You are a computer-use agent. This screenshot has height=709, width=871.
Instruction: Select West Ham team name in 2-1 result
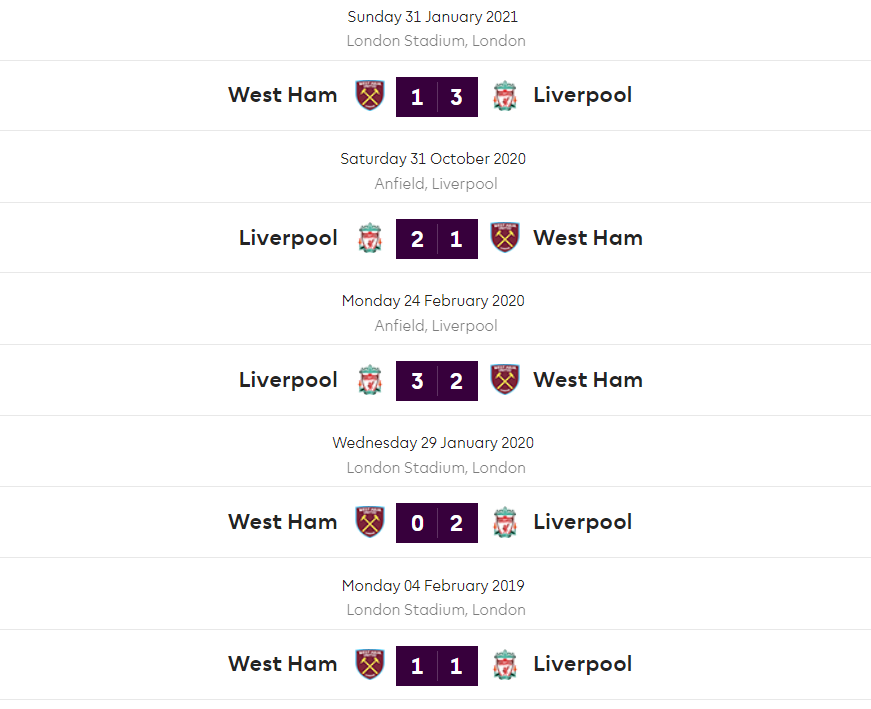pyautogui.click(x=588, y=238)
